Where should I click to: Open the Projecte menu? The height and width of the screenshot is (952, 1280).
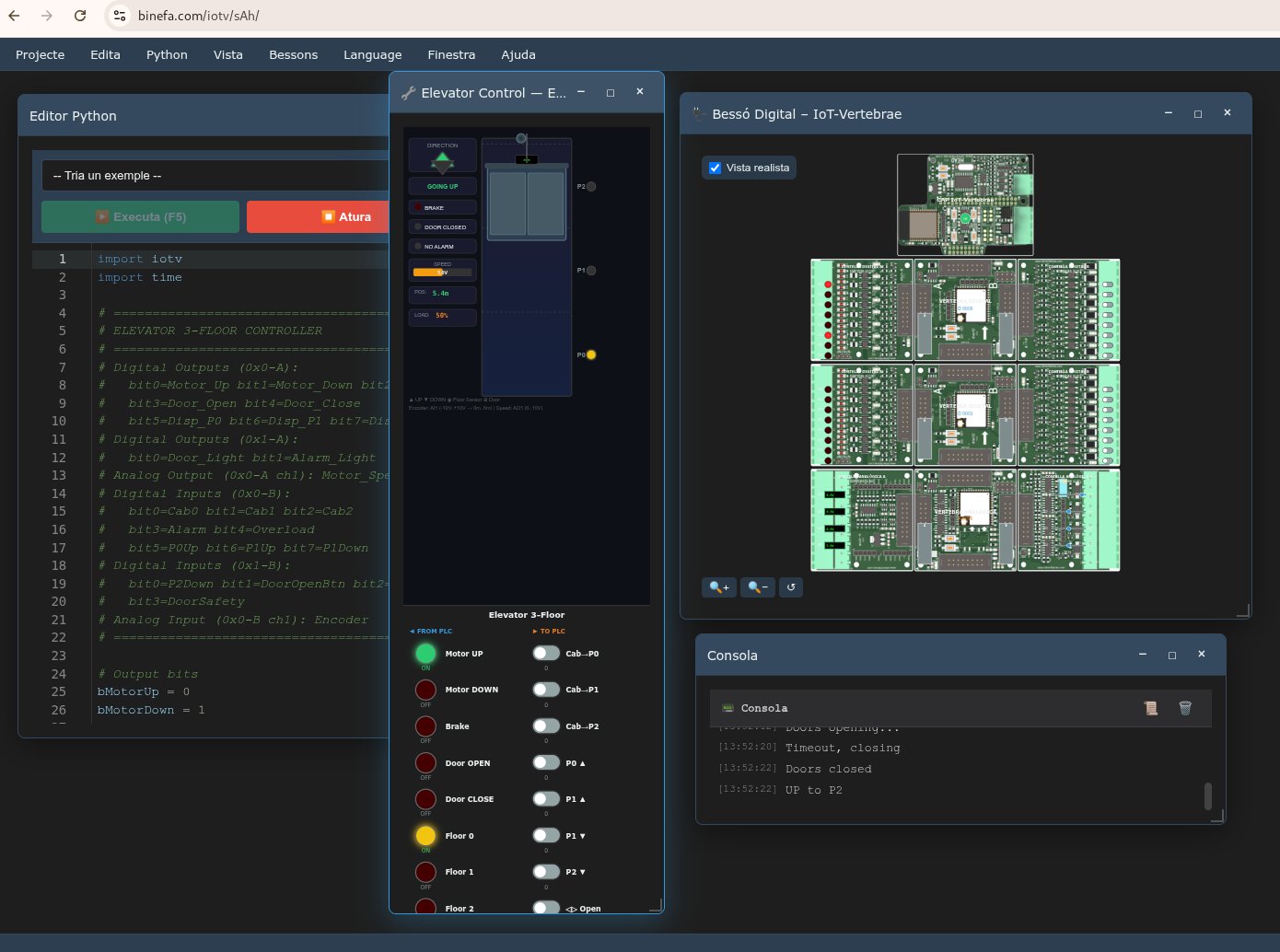pyautogui.click(x=41, y=55)
